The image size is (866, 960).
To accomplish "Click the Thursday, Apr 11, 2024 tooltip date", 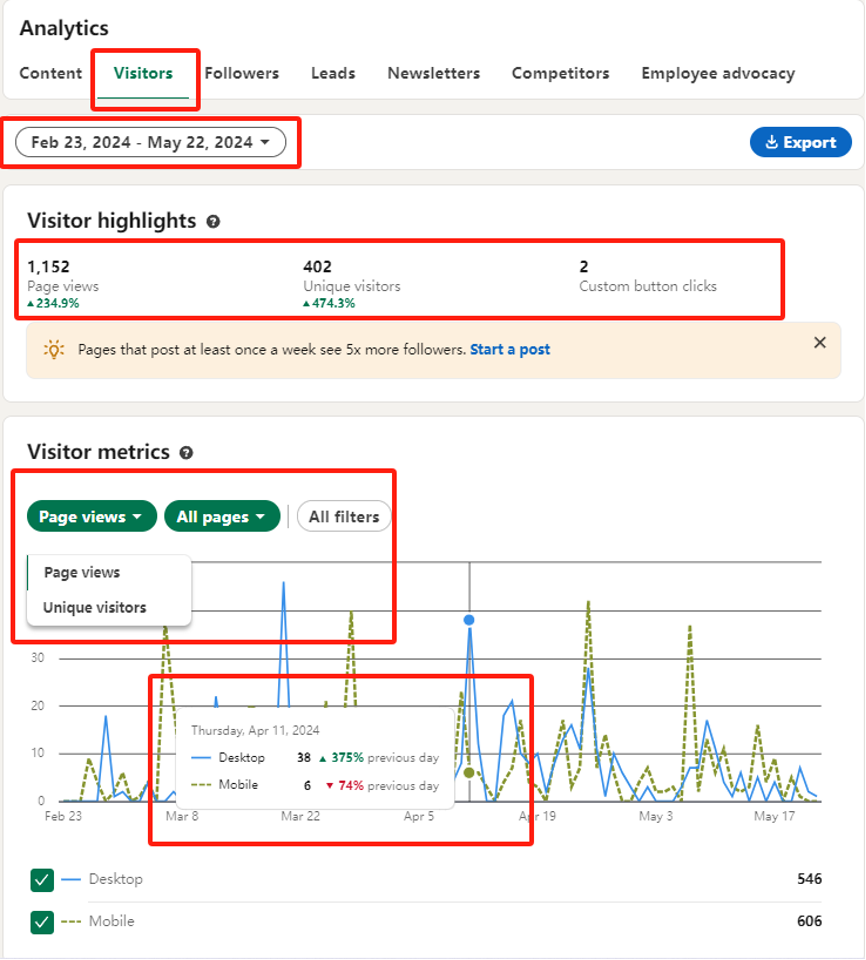I will 255,730.
